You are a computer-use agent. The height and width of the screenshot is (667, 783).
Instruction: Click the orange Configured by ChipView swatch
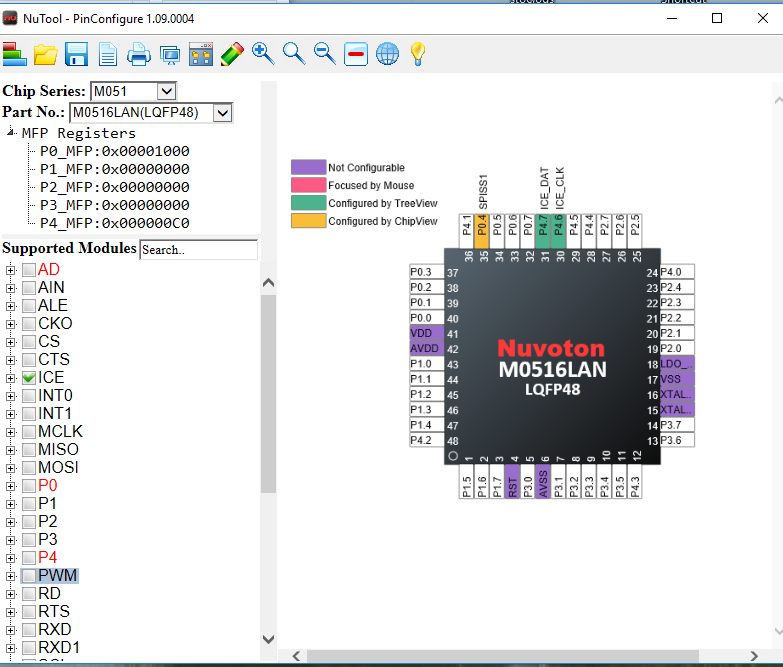(308, 221)
